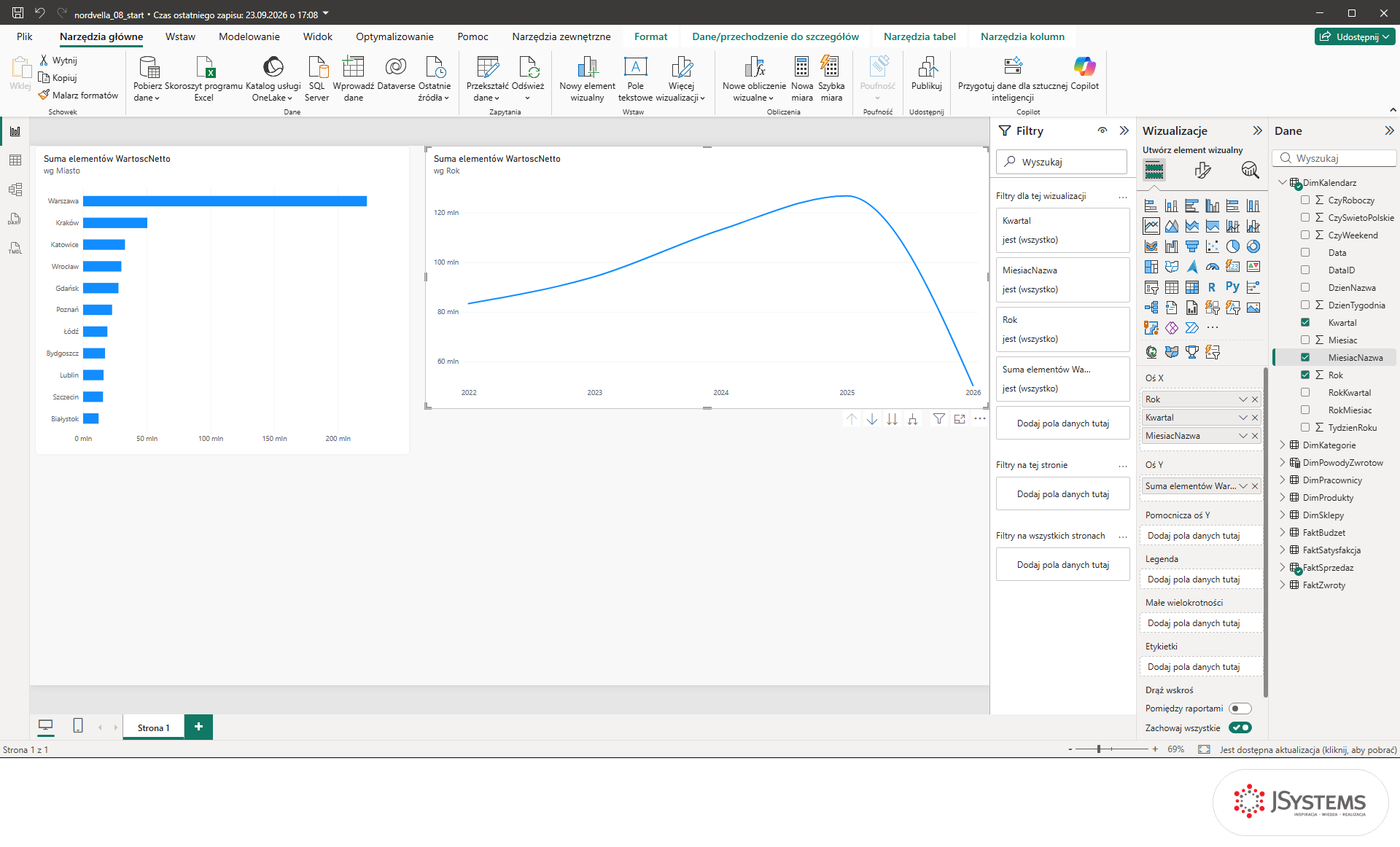The height and width of the screenshot is (847, 1400).
Task: Uncheck the Kwartal field checkbox
Action: click(1305, 322)
